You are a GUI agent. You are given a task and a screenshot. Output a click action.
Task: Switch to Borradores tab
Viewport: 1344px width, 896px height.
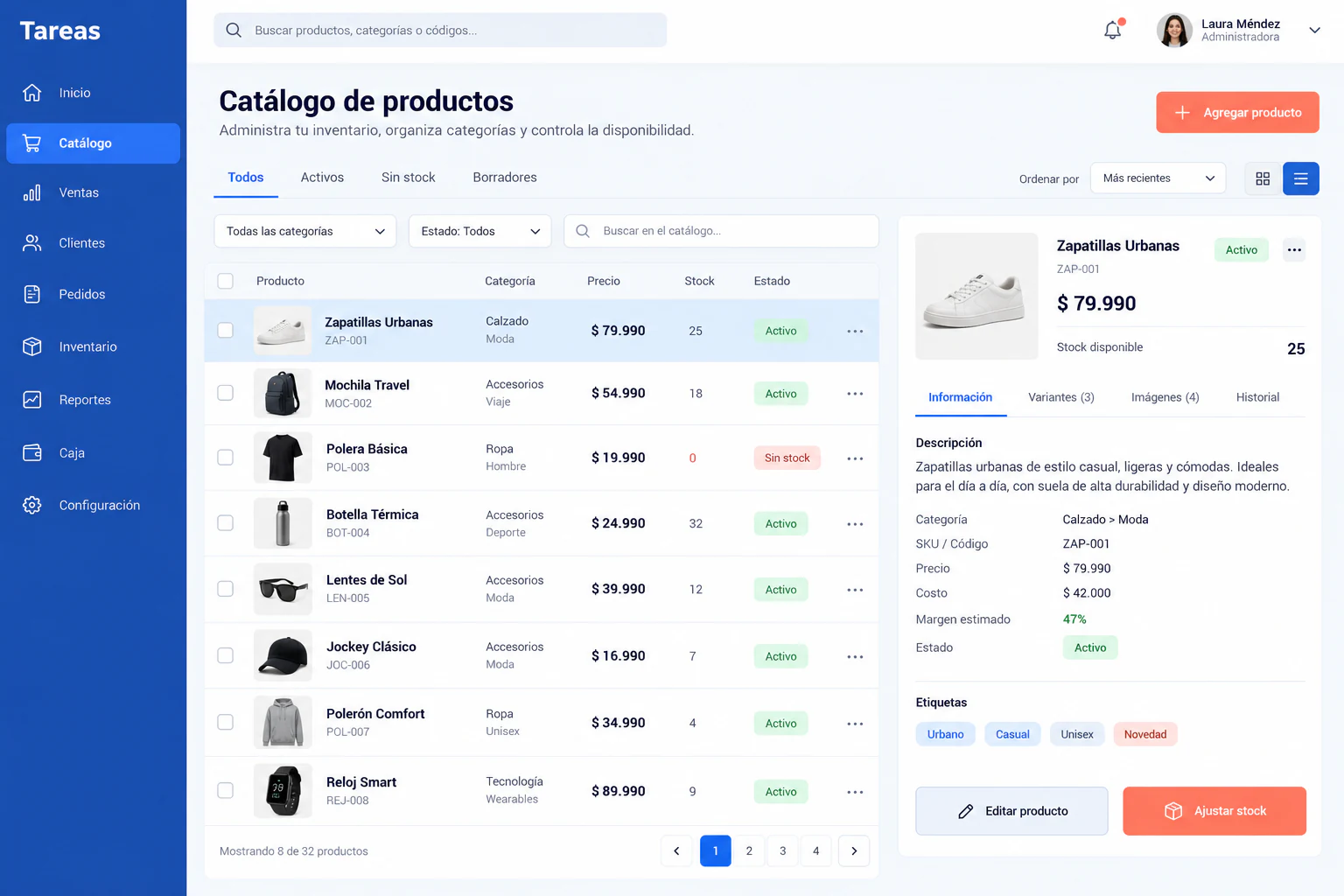click(505, 178)
